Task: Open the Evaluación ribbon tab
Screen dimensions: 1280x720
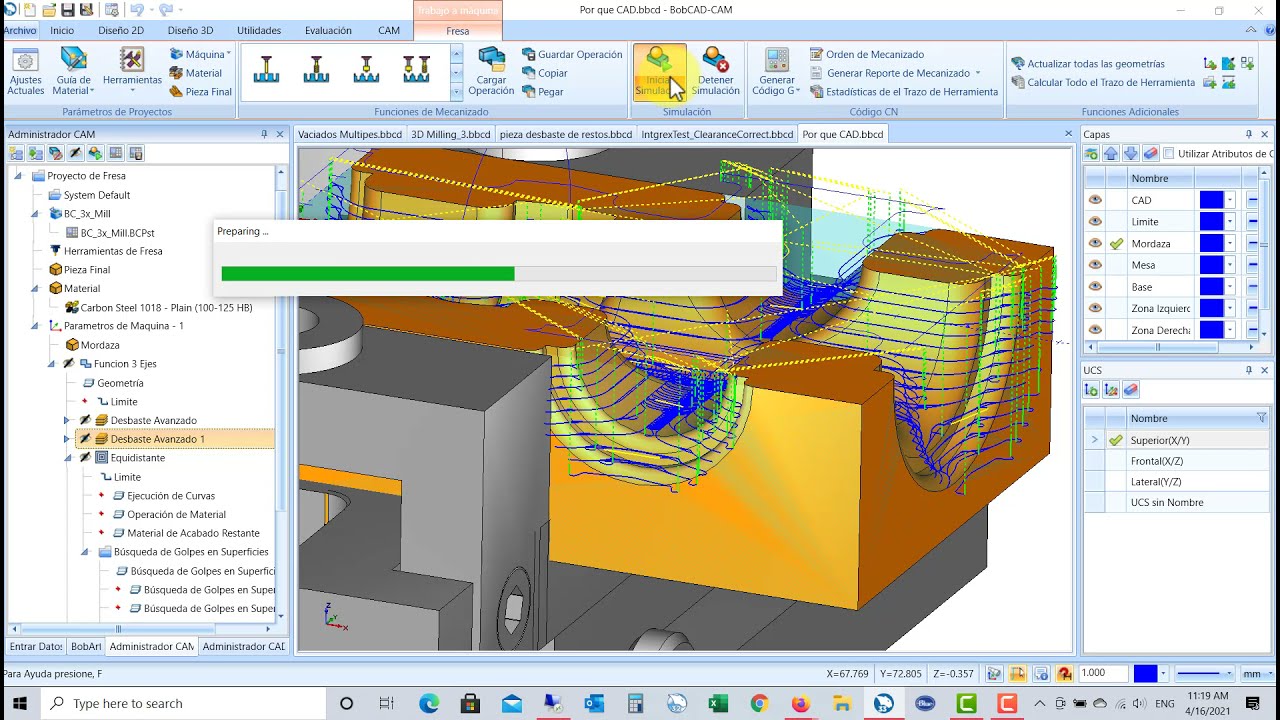Action: (x=328, y=30)
